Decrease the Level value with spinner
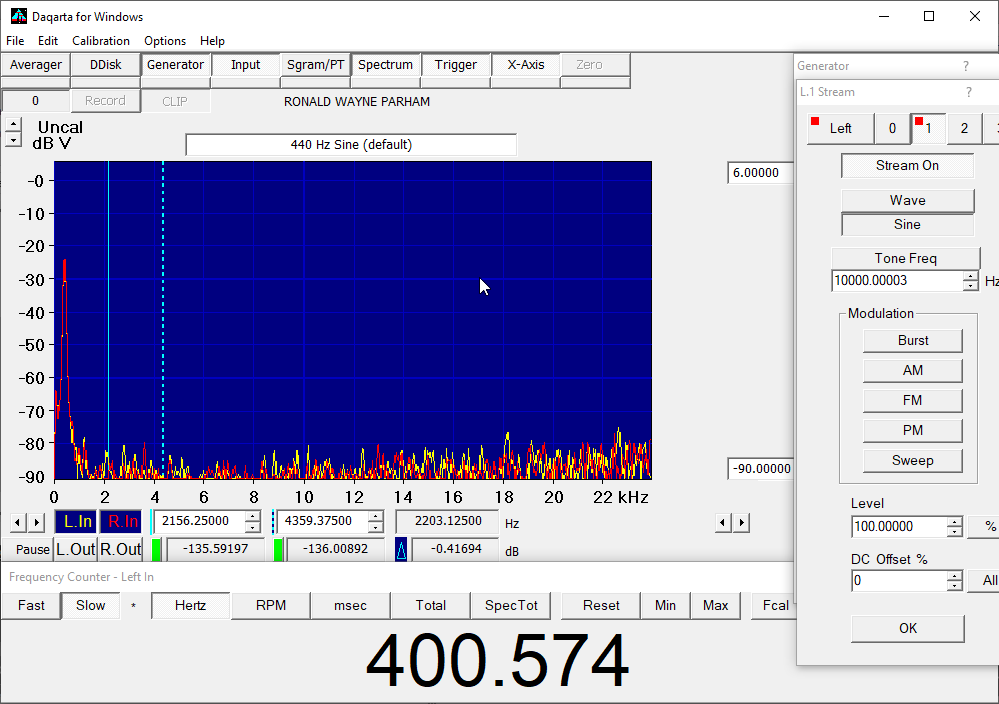This screenshot has height=704, width=999. coord(954,532)
